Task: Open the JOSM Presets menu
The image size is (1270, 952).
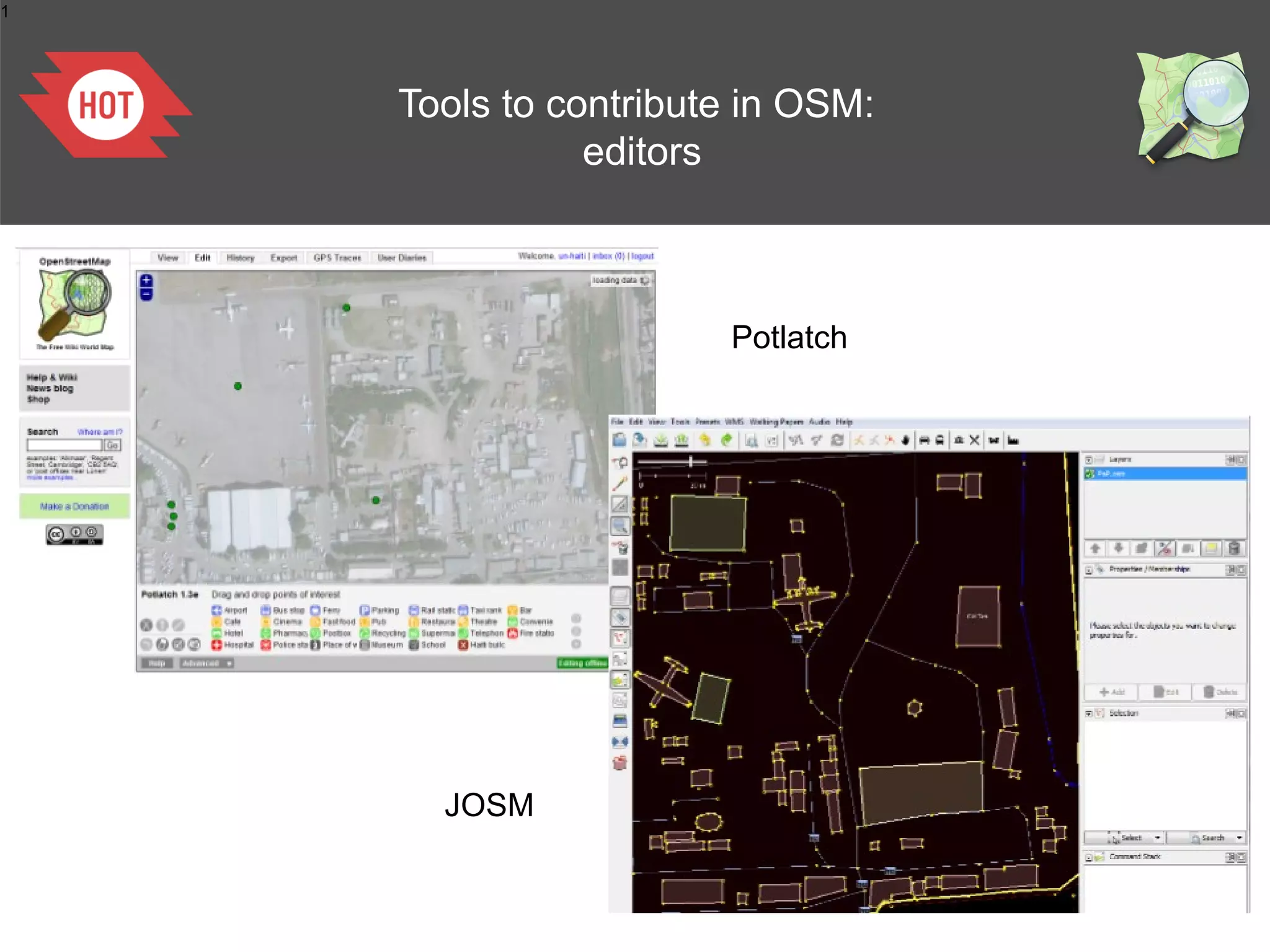Action: tap(708, 421)
